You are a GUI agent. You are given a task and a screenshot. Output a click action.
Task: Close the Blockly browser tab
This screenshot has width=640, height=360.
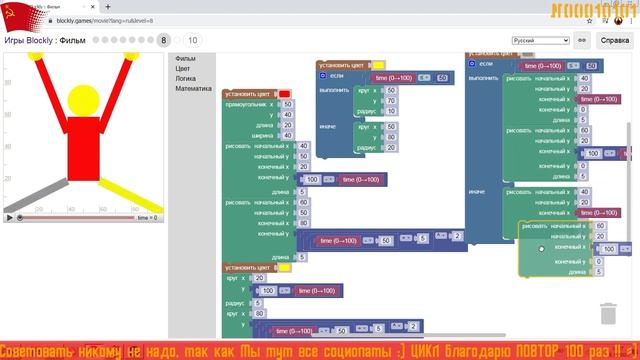tap(93, 7)
